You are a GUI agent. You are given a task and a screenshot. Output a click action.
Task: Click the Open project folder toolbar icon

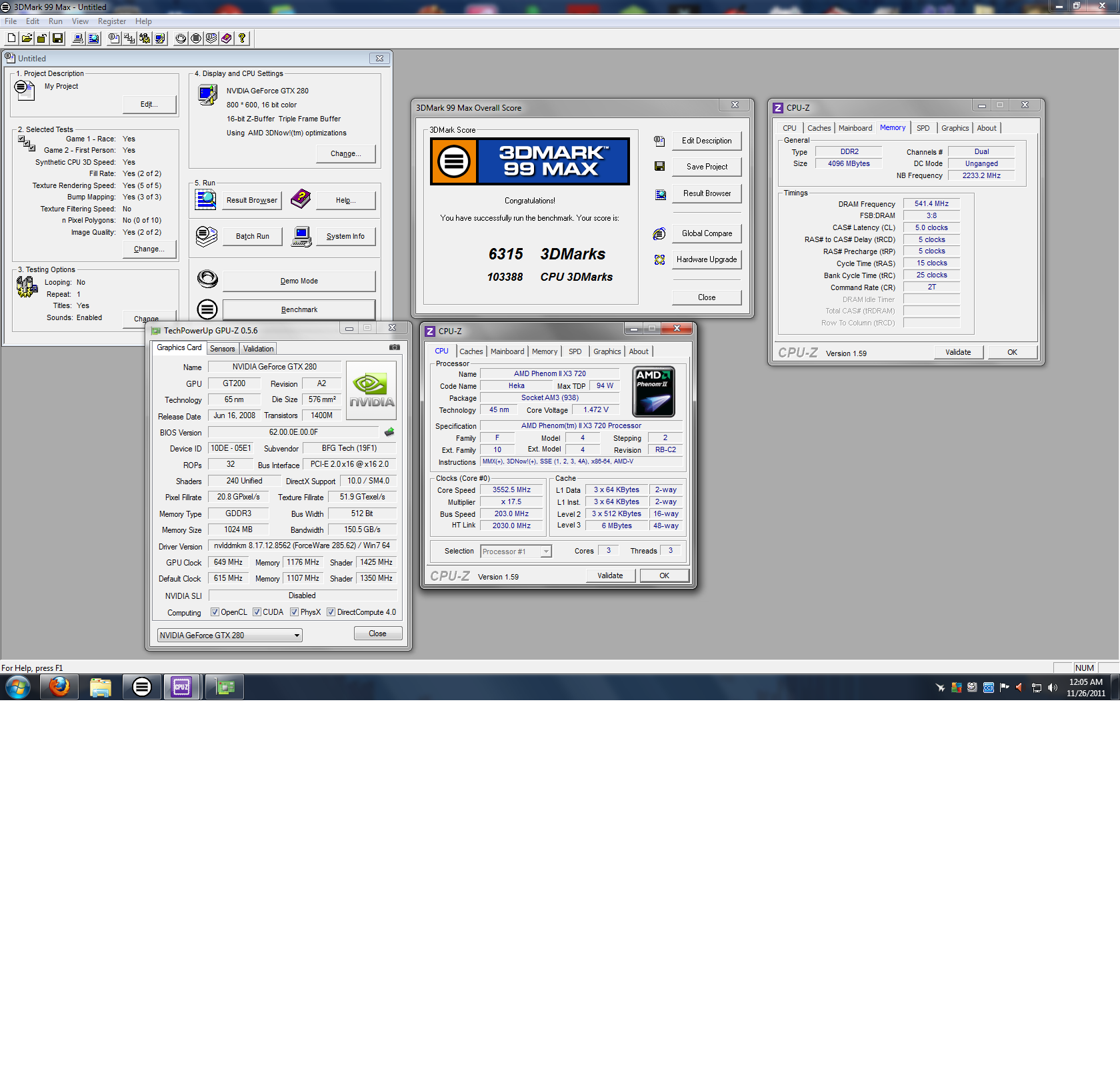(x=27, y=39)
